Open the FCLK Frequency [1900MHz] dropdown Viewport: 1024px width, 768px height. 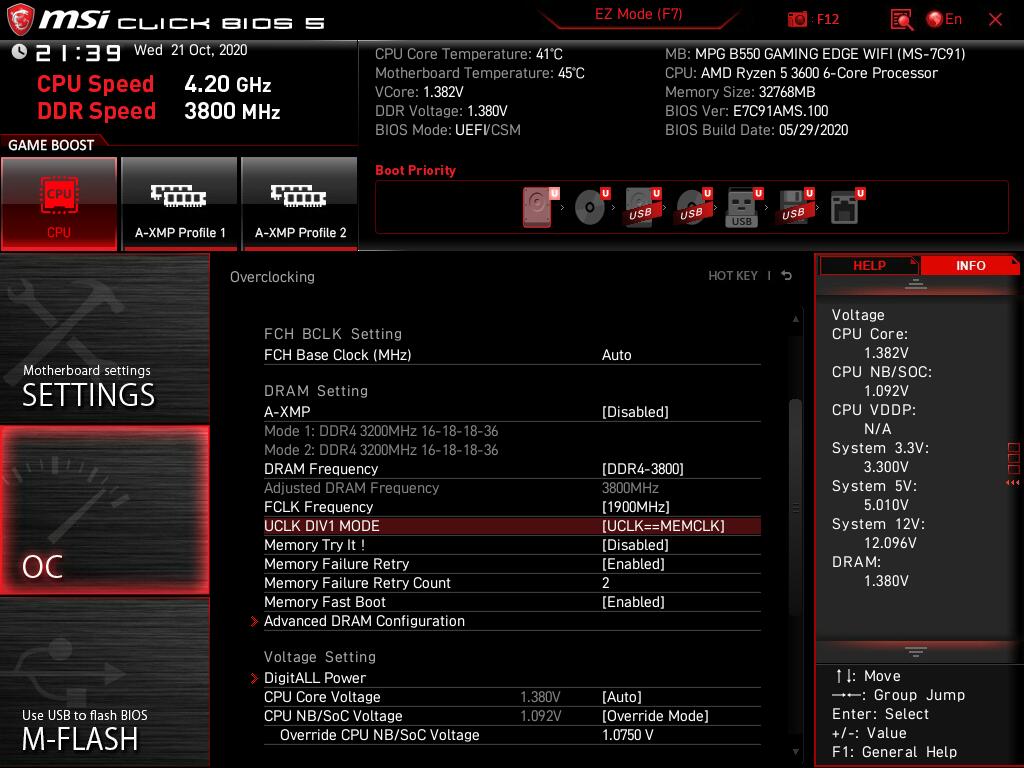(x=635, y=507)
